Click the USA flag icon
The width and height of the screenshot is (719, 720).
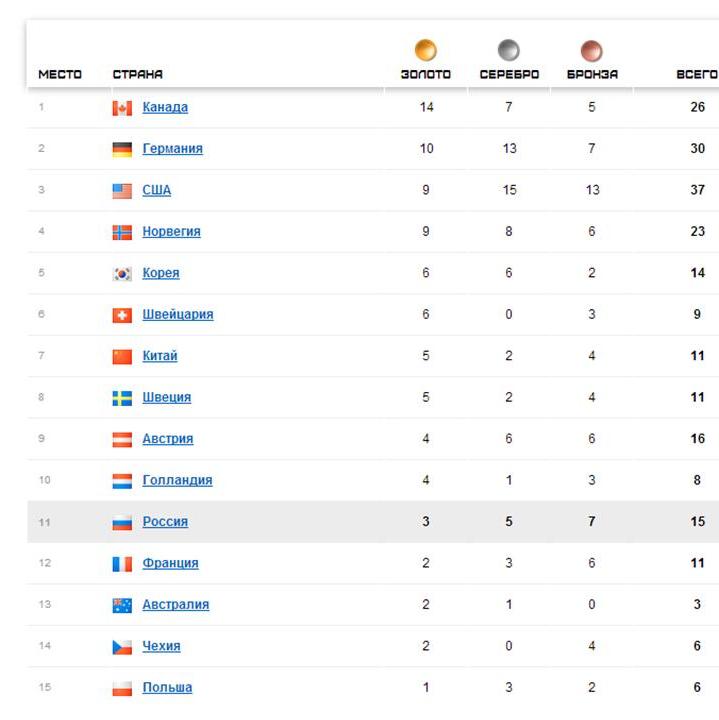[x=122, y=191]
